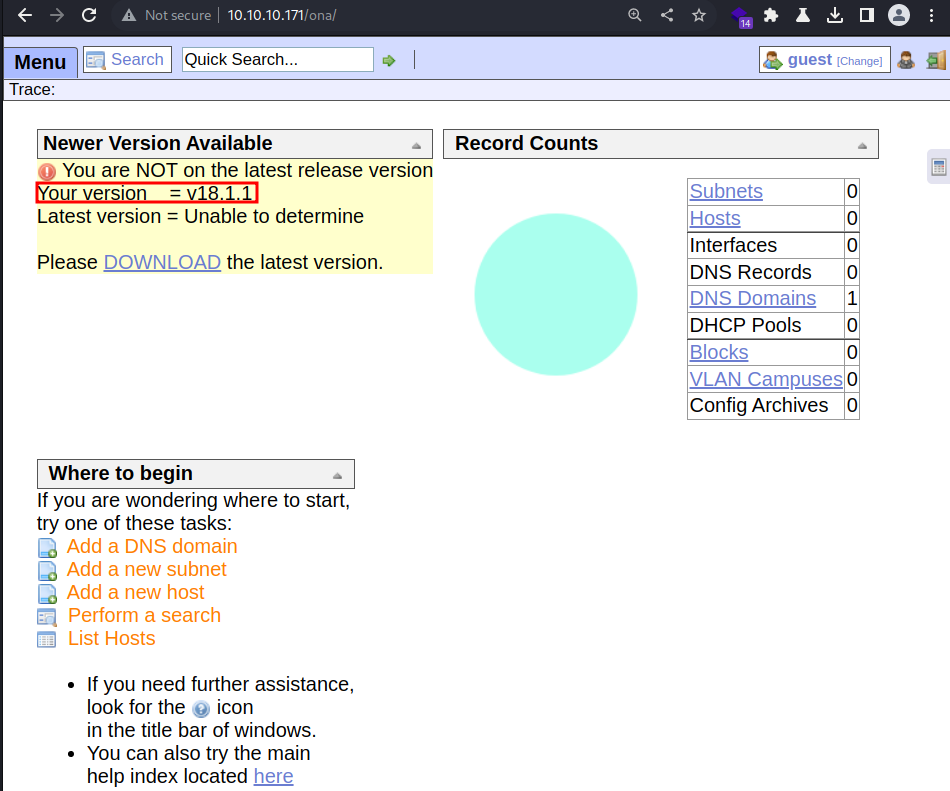Click the DNS Domains count value 1
This screenshot has width=950, height=791.
click(x=852, y=299)
